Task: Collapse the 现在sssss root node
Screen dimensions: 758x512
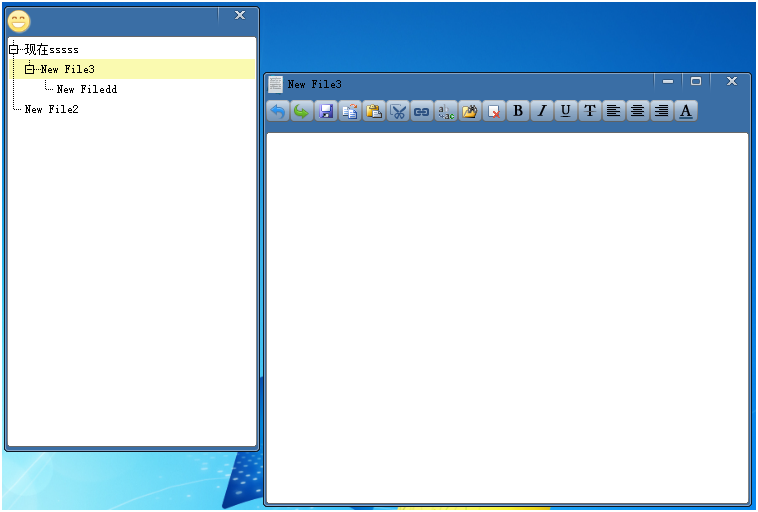Action: tap(14, 49)
